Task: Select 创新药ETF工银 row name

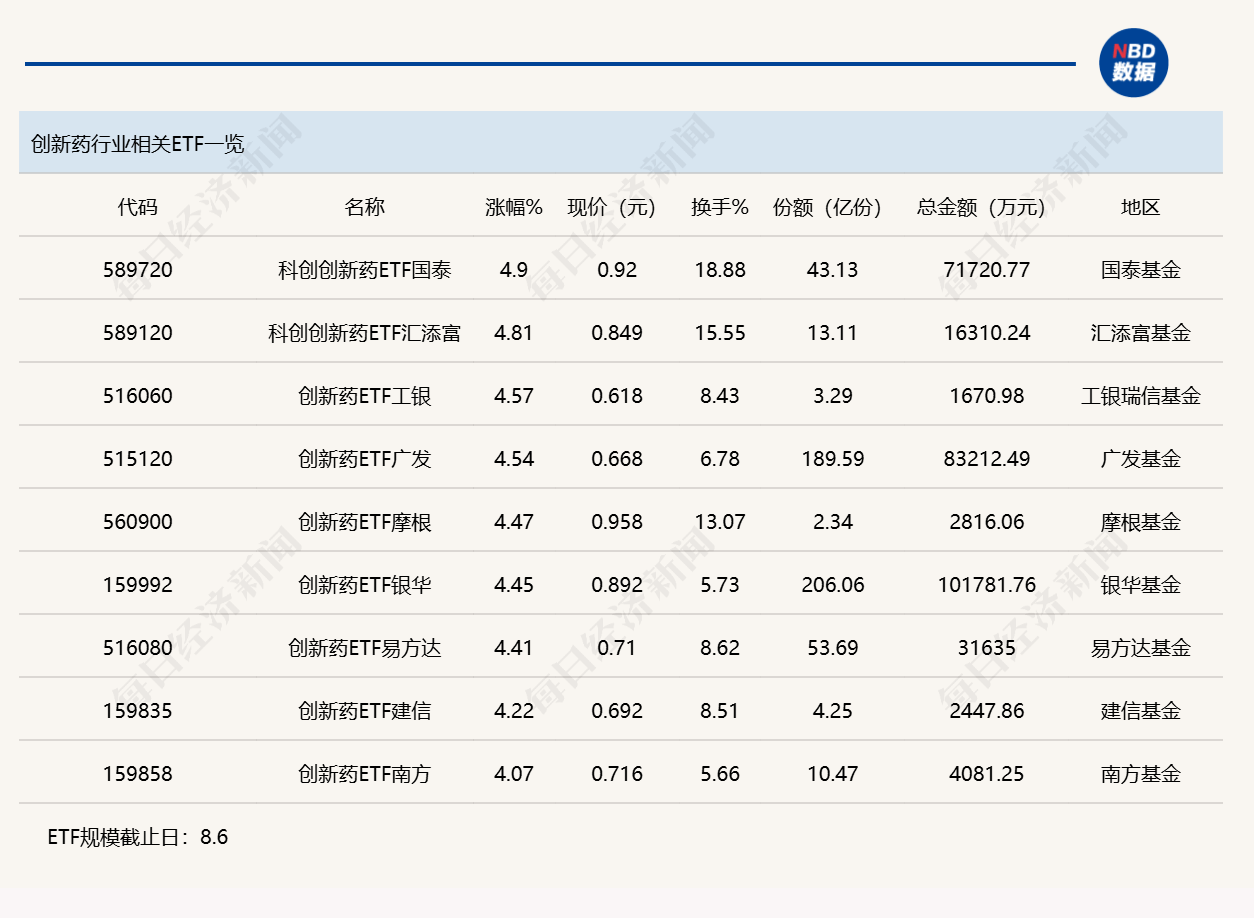Action: (x=364, y=396)
